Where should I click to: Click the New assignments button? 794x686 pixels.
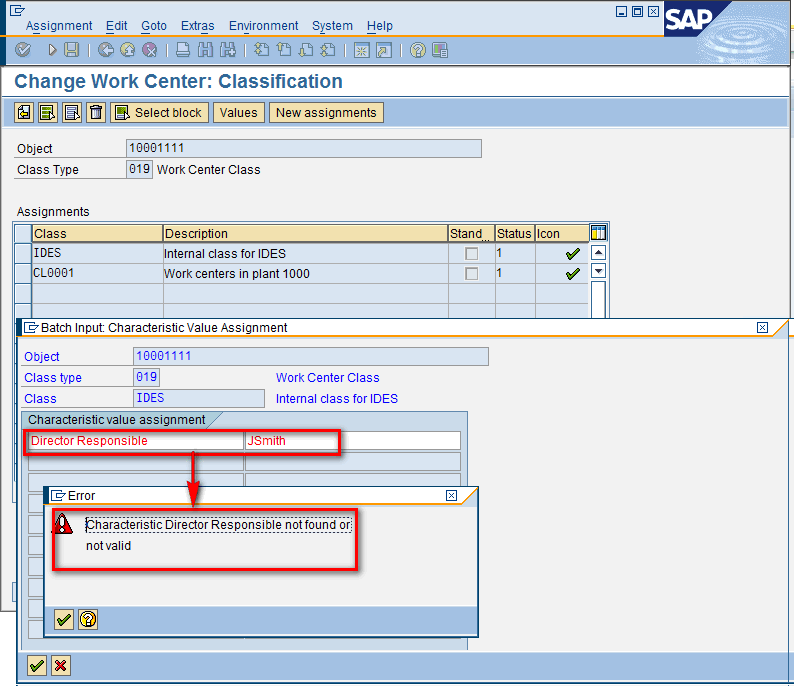click(x=326, y=113)
